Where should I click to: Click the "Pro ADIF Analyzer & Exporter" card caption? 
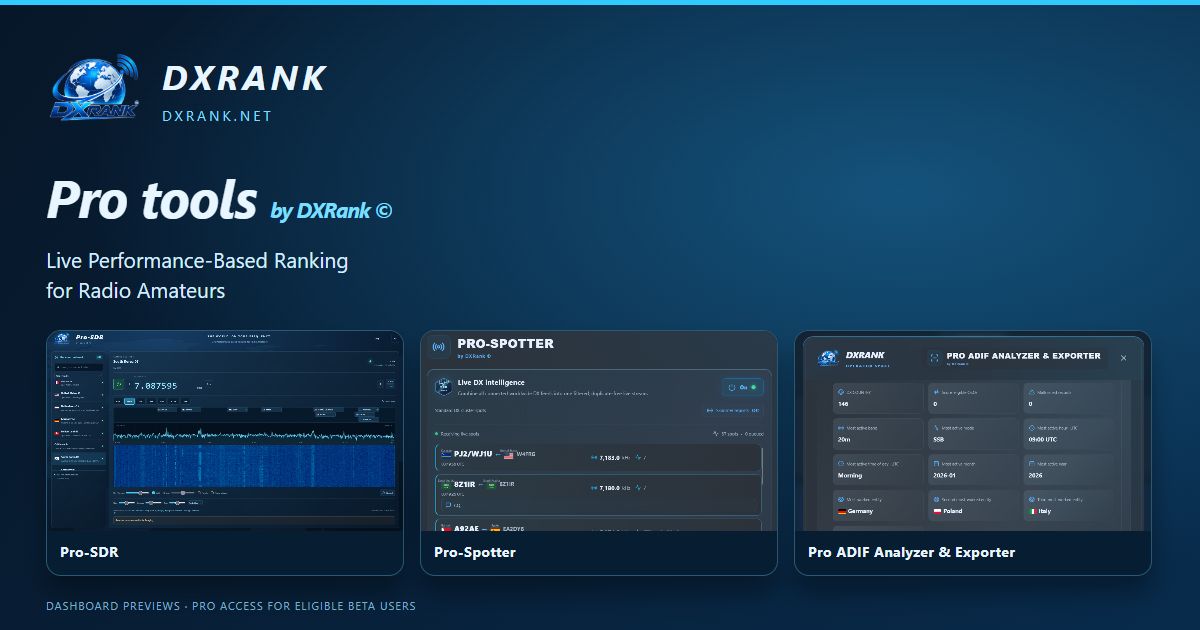coord(911,552)
